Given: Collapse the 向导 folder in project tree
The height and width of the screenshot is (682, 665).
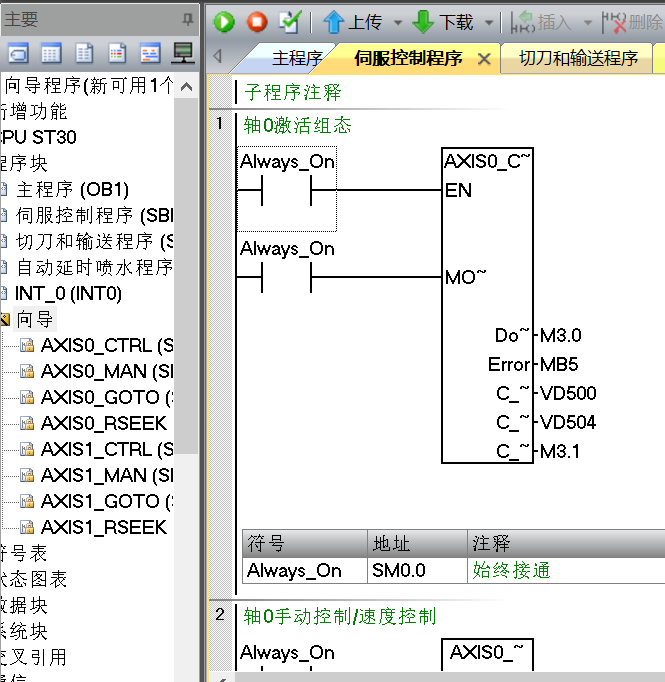Looking at the screenshot, I should click(4, 320).
